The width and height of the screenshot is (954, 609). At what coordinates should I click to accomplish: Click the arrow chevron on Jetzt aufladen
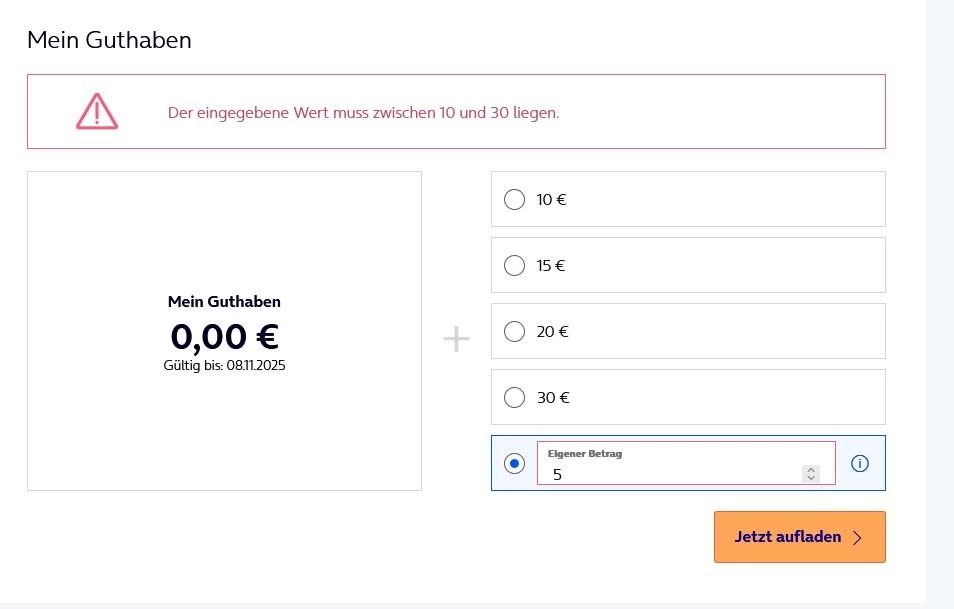click(x=857, y=537)
